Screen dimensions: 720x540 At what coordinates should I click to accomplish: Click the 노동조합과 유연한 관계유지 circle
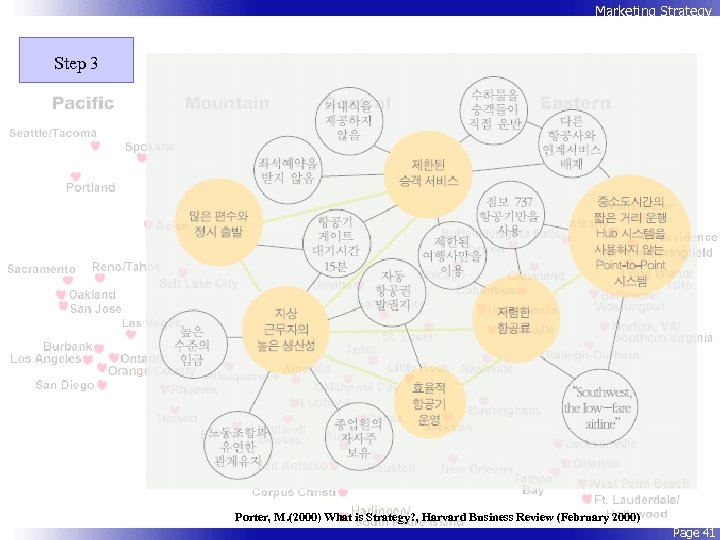coord(238,445)
